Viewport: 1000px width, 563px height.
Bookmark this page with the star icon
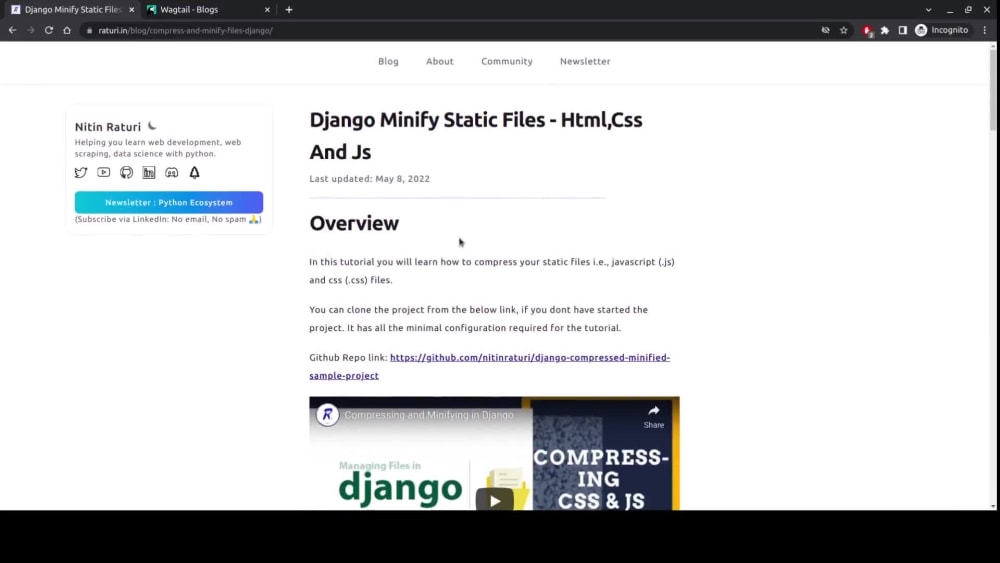tap(844, 30)
